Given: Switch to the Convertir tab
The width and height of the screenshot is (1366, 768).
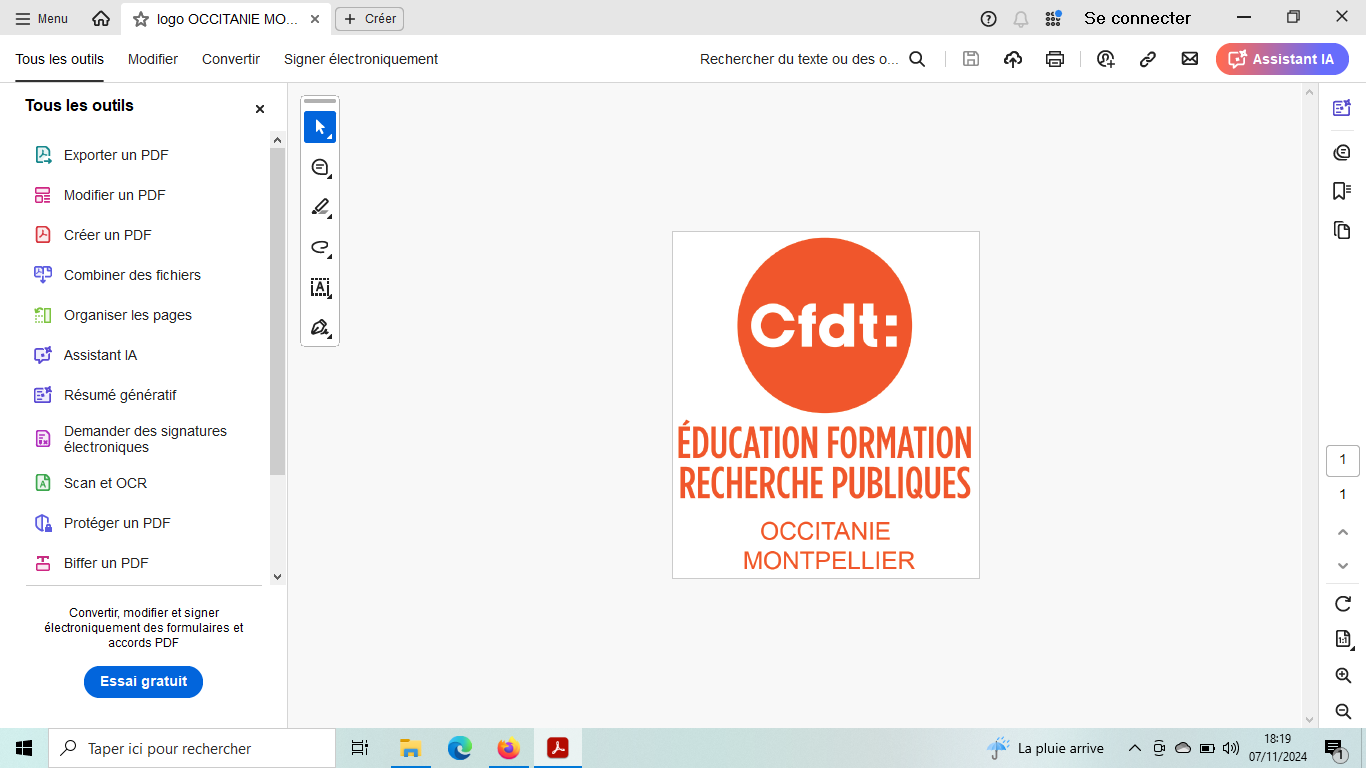Looking at the screenshot, I should tap(231, 59).
